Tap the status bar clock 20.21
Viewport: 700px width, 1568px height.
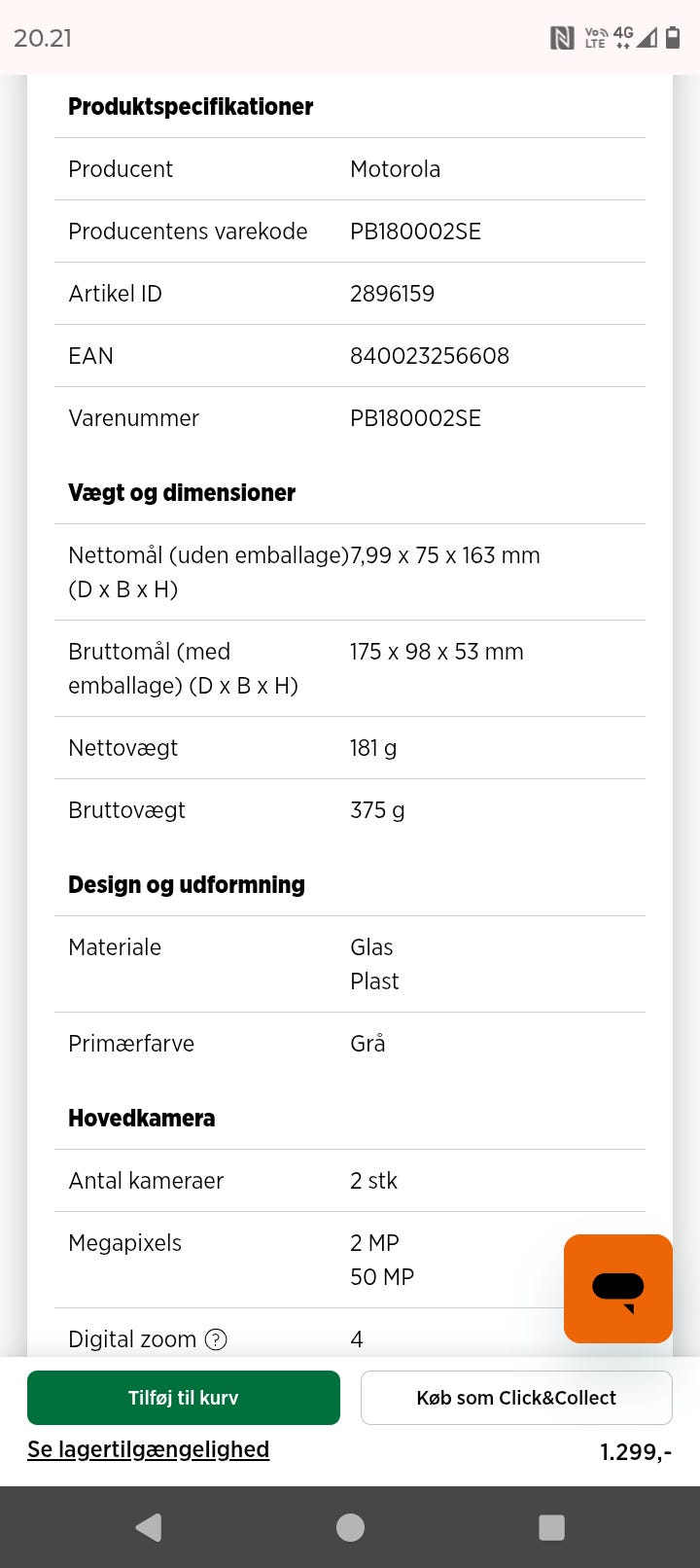point(43,38)
